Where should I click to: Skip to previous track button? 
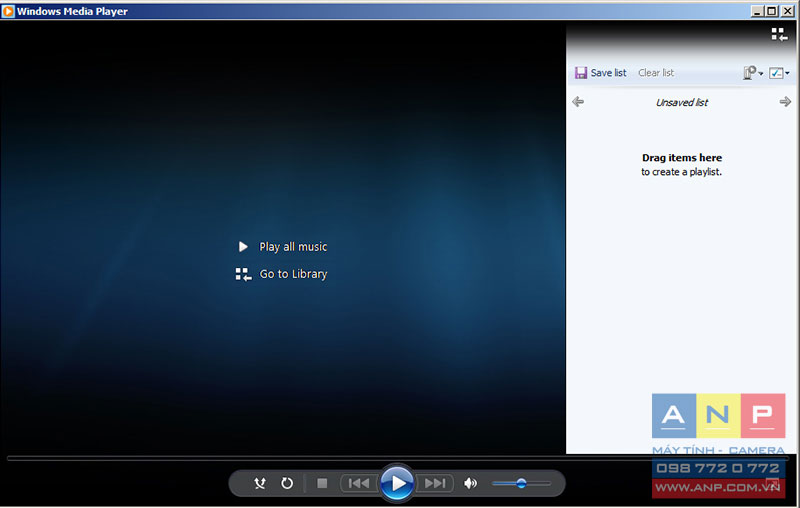(x=359, y=483)
